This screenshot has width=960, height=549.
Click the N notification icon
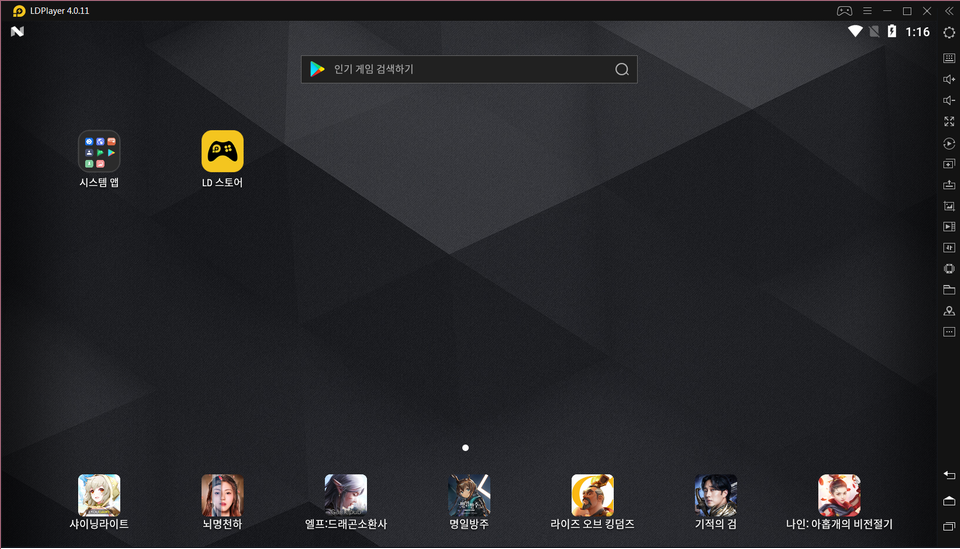17,31
